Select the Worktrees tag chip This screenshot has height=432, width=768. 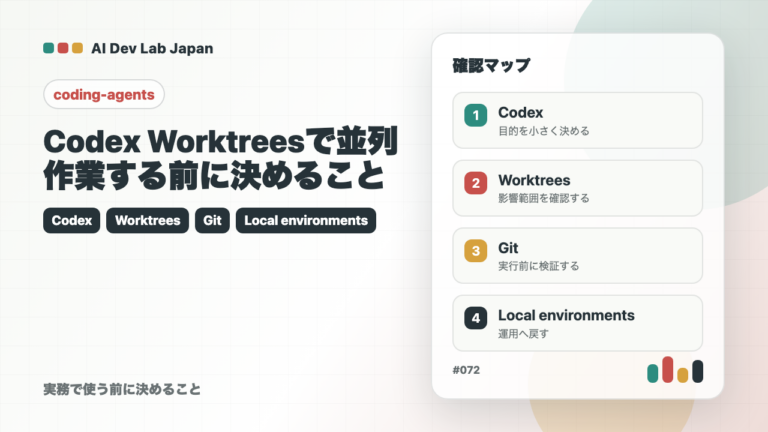point(147,220)
